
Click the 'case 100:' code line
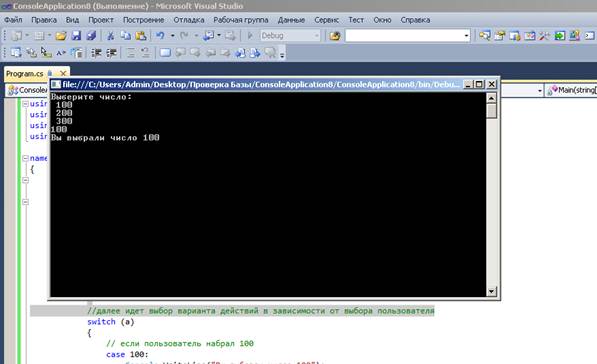click(x=127, y=354)
